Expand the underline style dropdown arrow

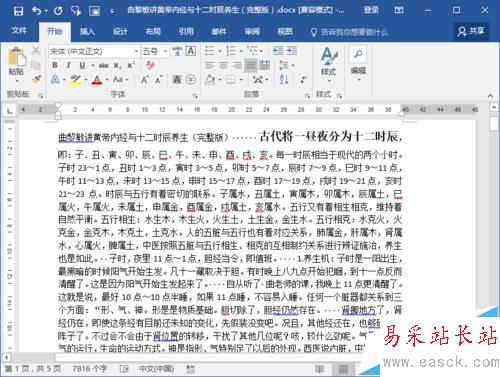tap(92, 66)
